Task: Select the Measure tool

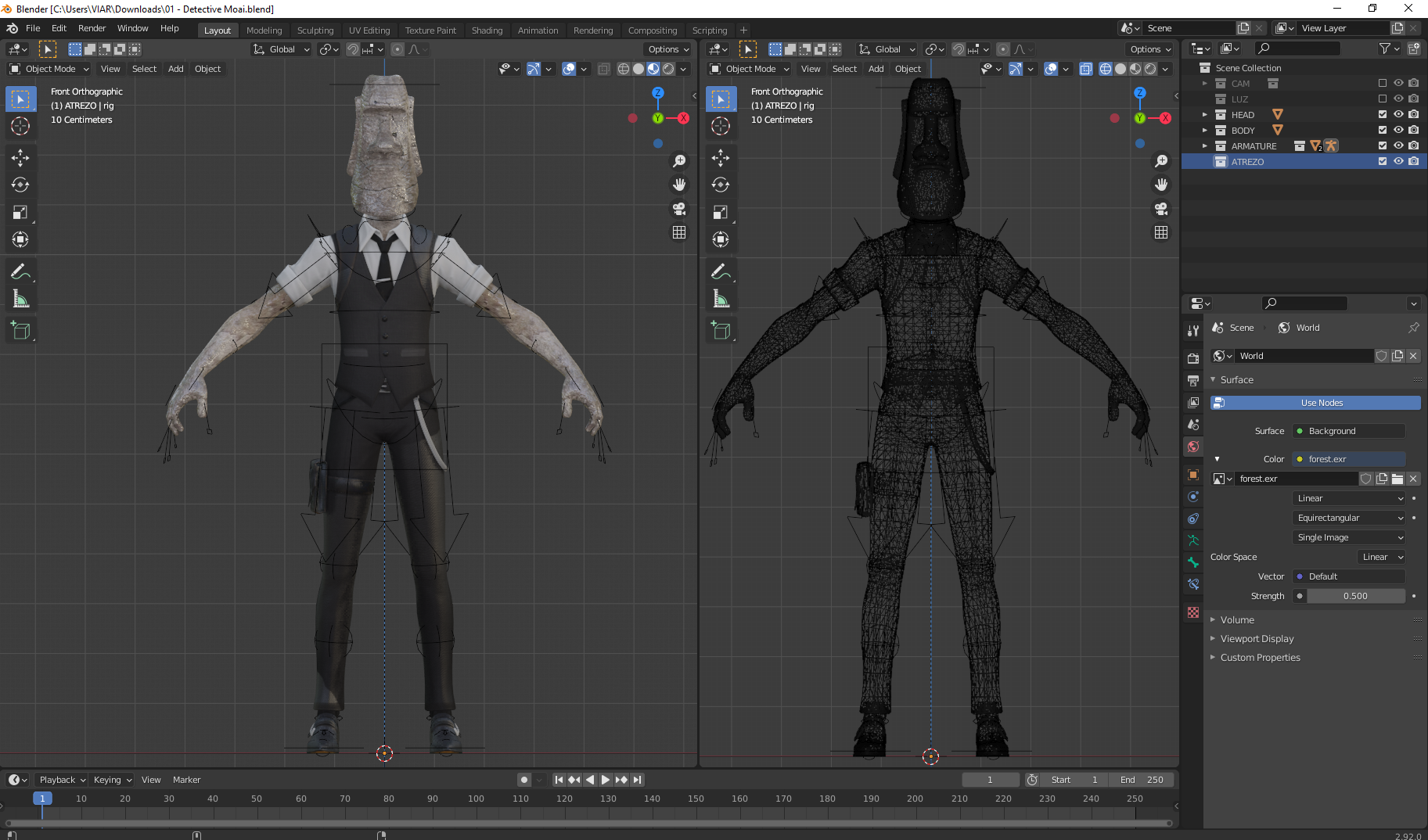Action: (x=20, y=298)
